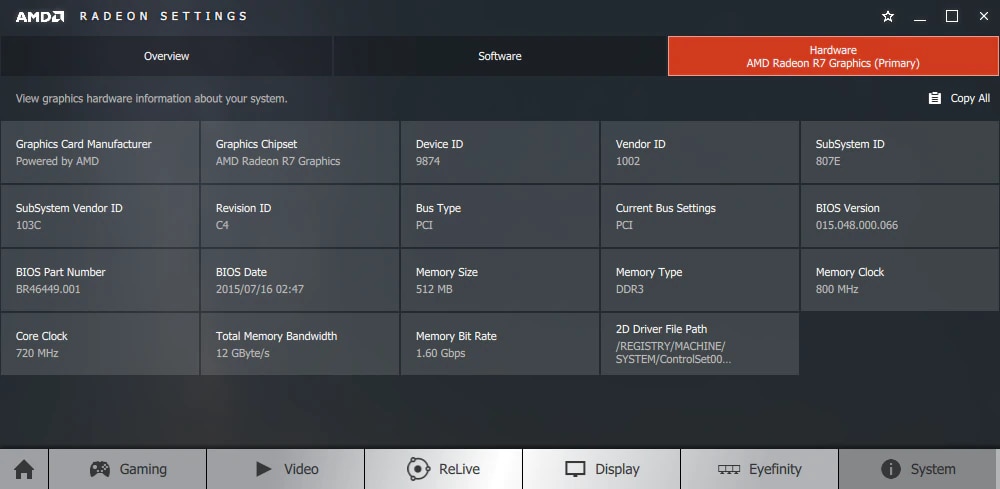
Task: Click Revision ID value C4
Action: point(222,225)
